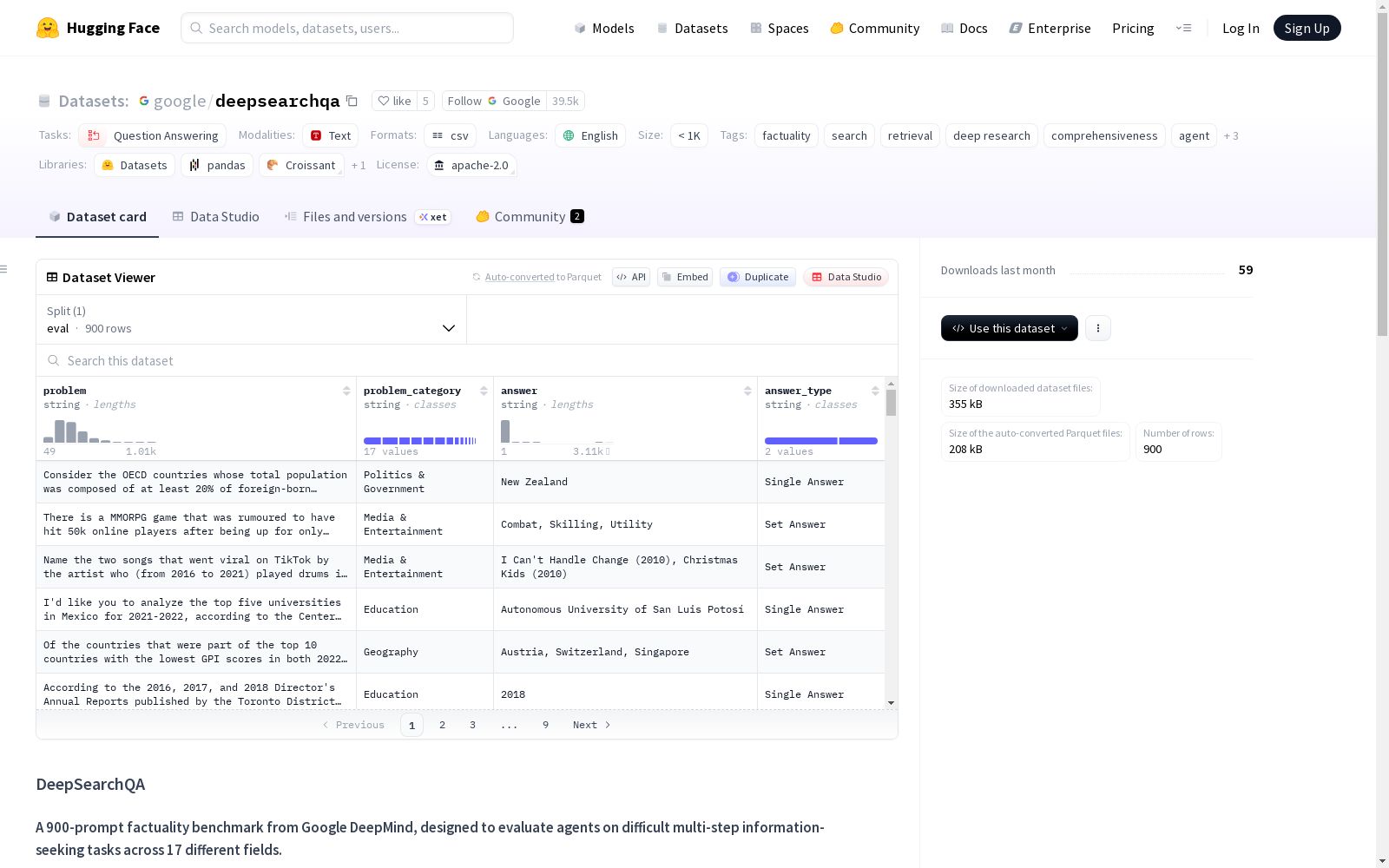Click the answer_type classes distribution bar
The width and height of the screenshot is (1389, 868).
821,441
